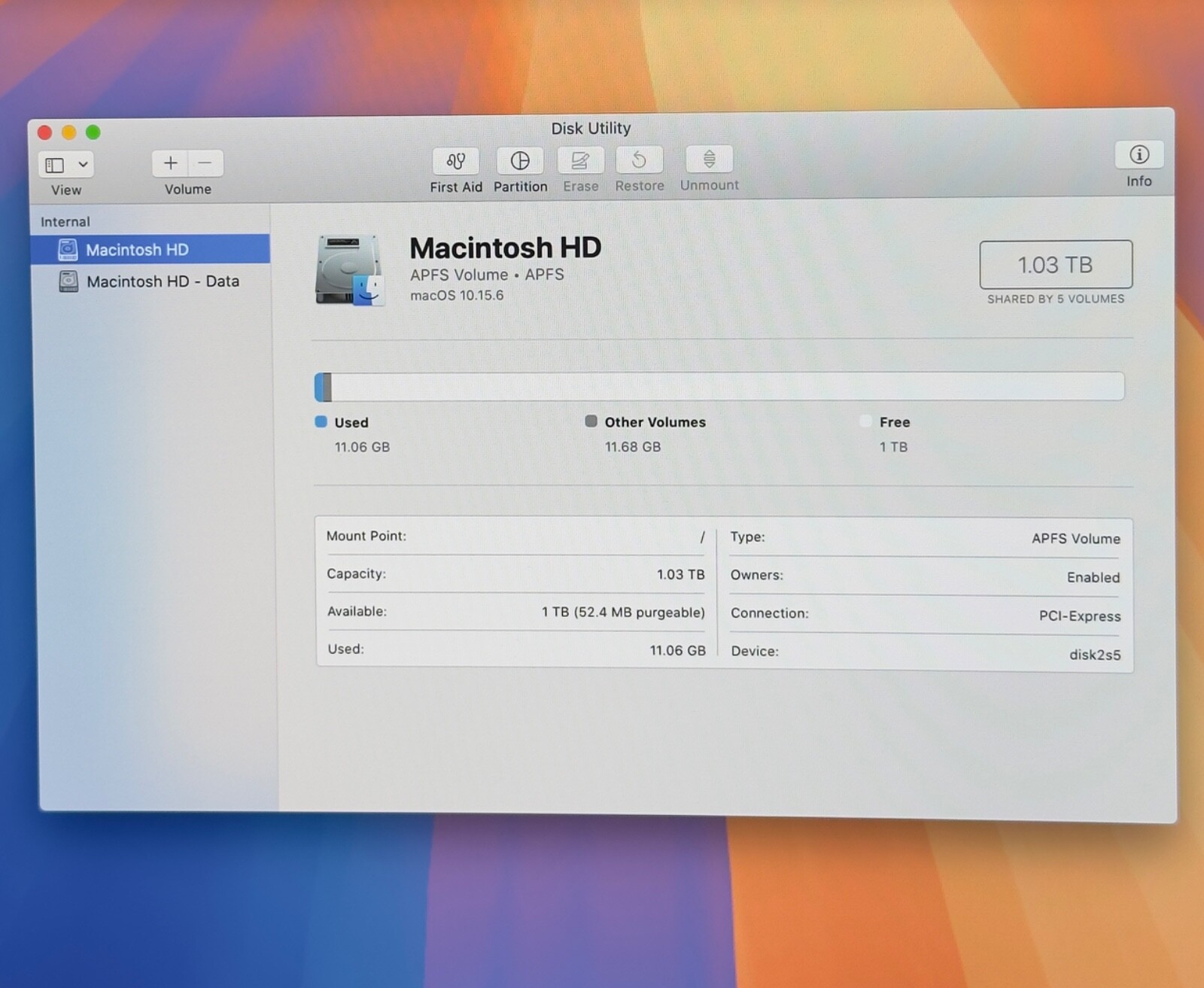Select Macintosh HD in sidebar
This screenshot has height=988, width=1204.
pos(150,249)
